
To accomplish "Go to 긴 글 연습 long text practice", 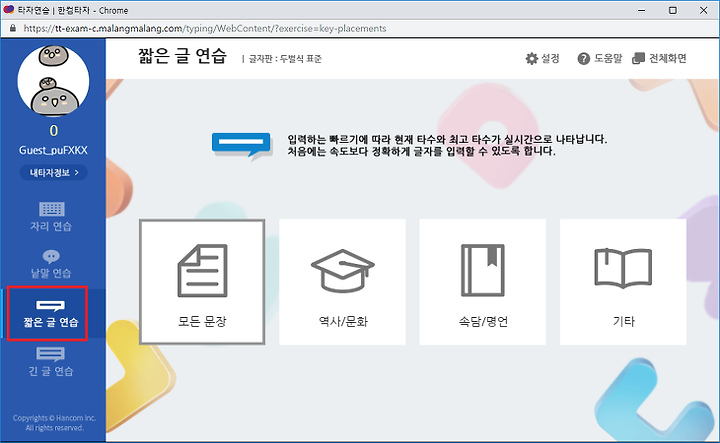I will (51, 362).
